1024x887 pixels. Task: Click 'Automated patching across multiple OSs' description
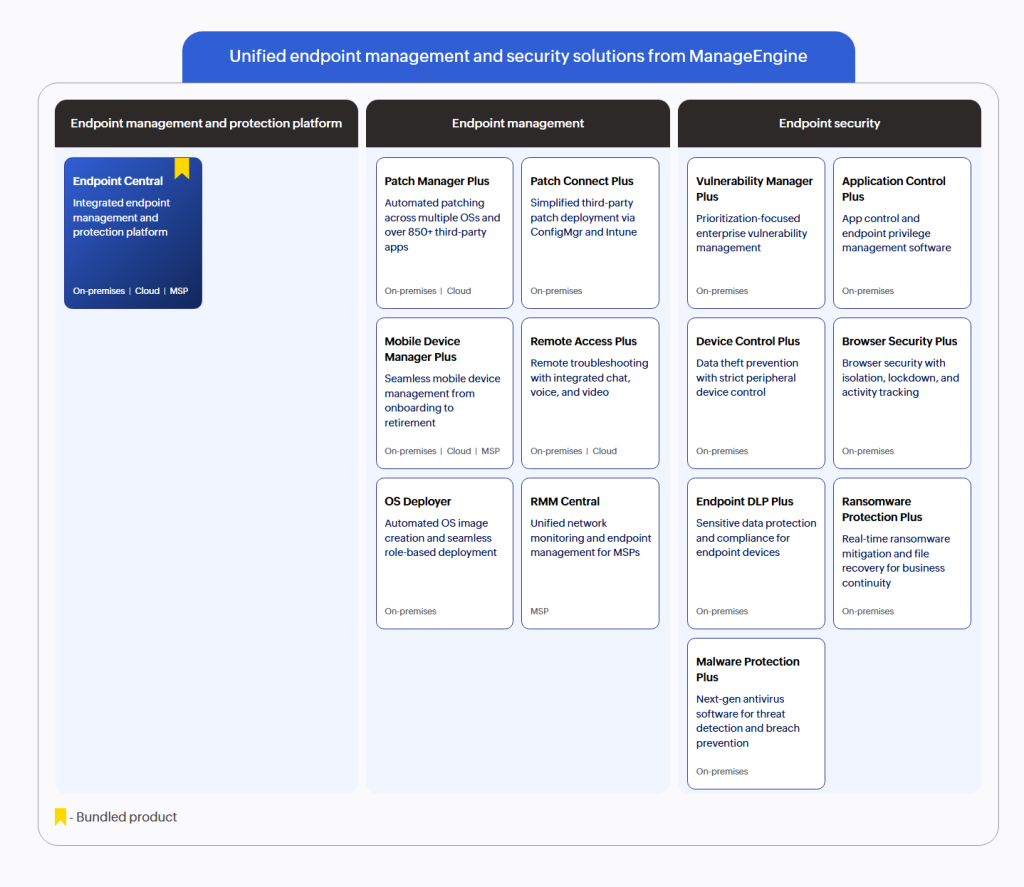(442, 225)
